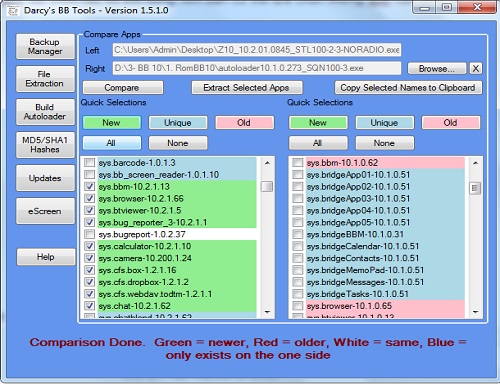Click Copy Selected Names to Clipboard

pyautogui.click(x=408, y=88)
